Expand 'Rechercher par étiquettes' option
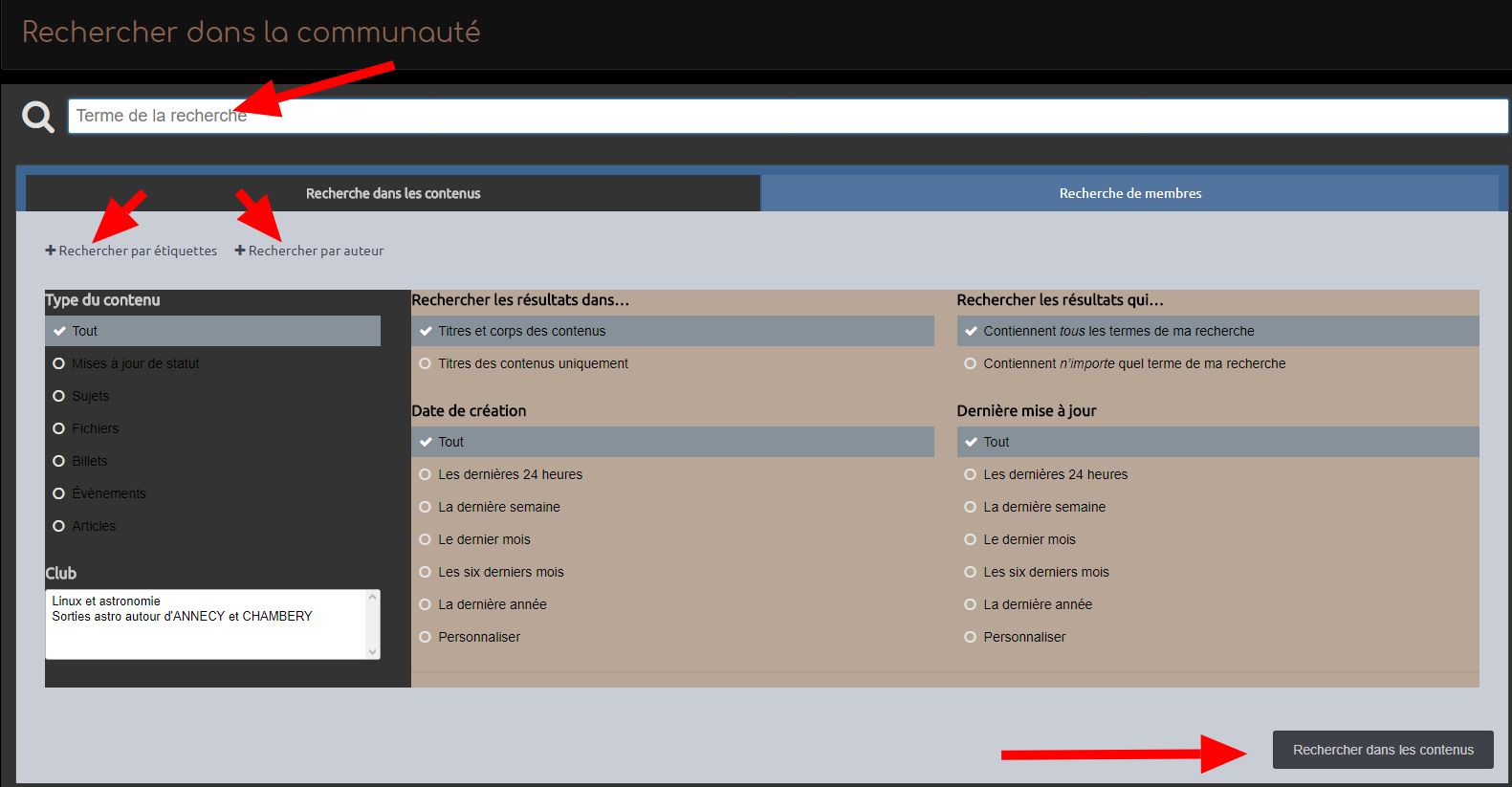 pos(131,251)
